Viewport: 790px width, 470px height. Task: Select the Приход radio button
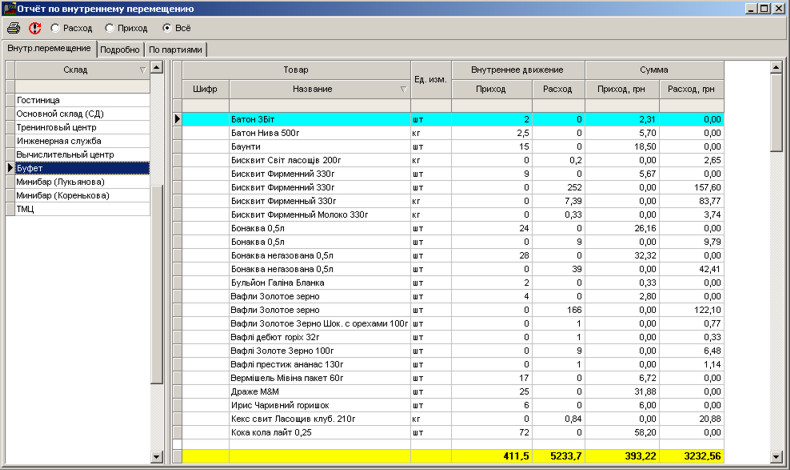[109, 28]
